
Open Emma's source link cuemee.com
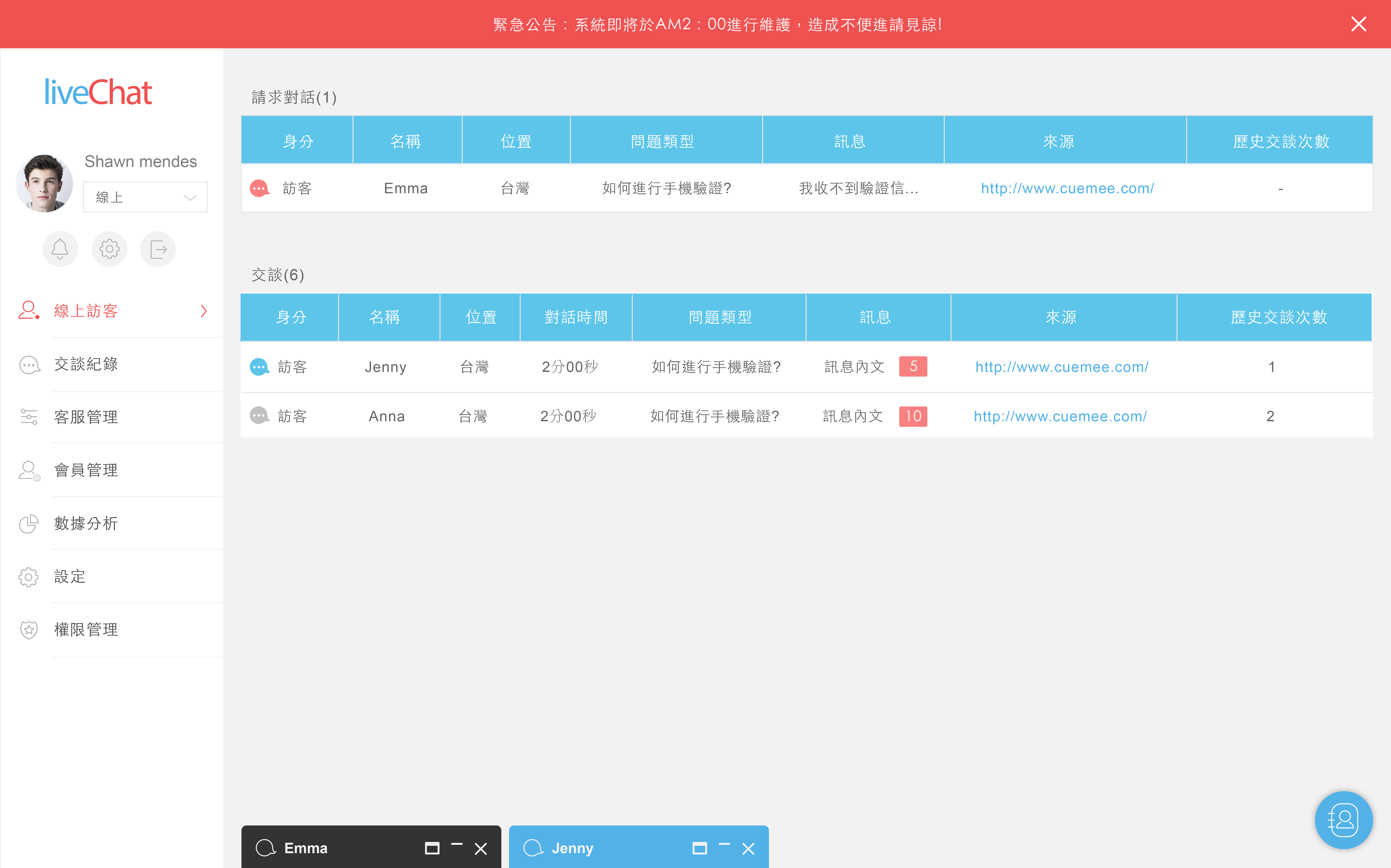(1067, 188)
